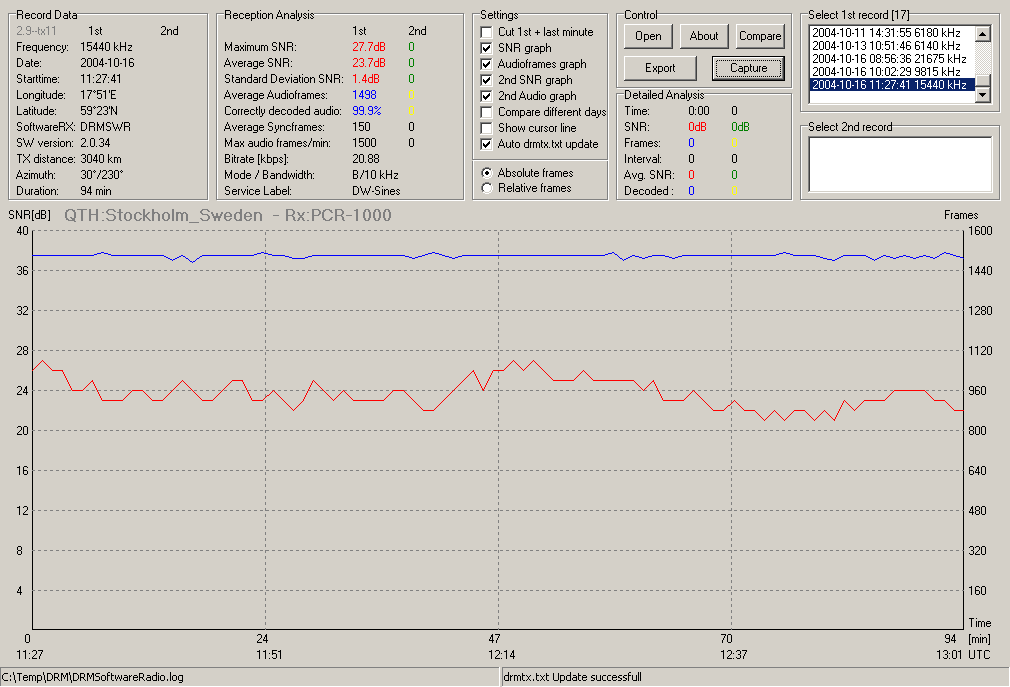
Task: Enable Cut 1st + last minute
Action: (486, 32)
